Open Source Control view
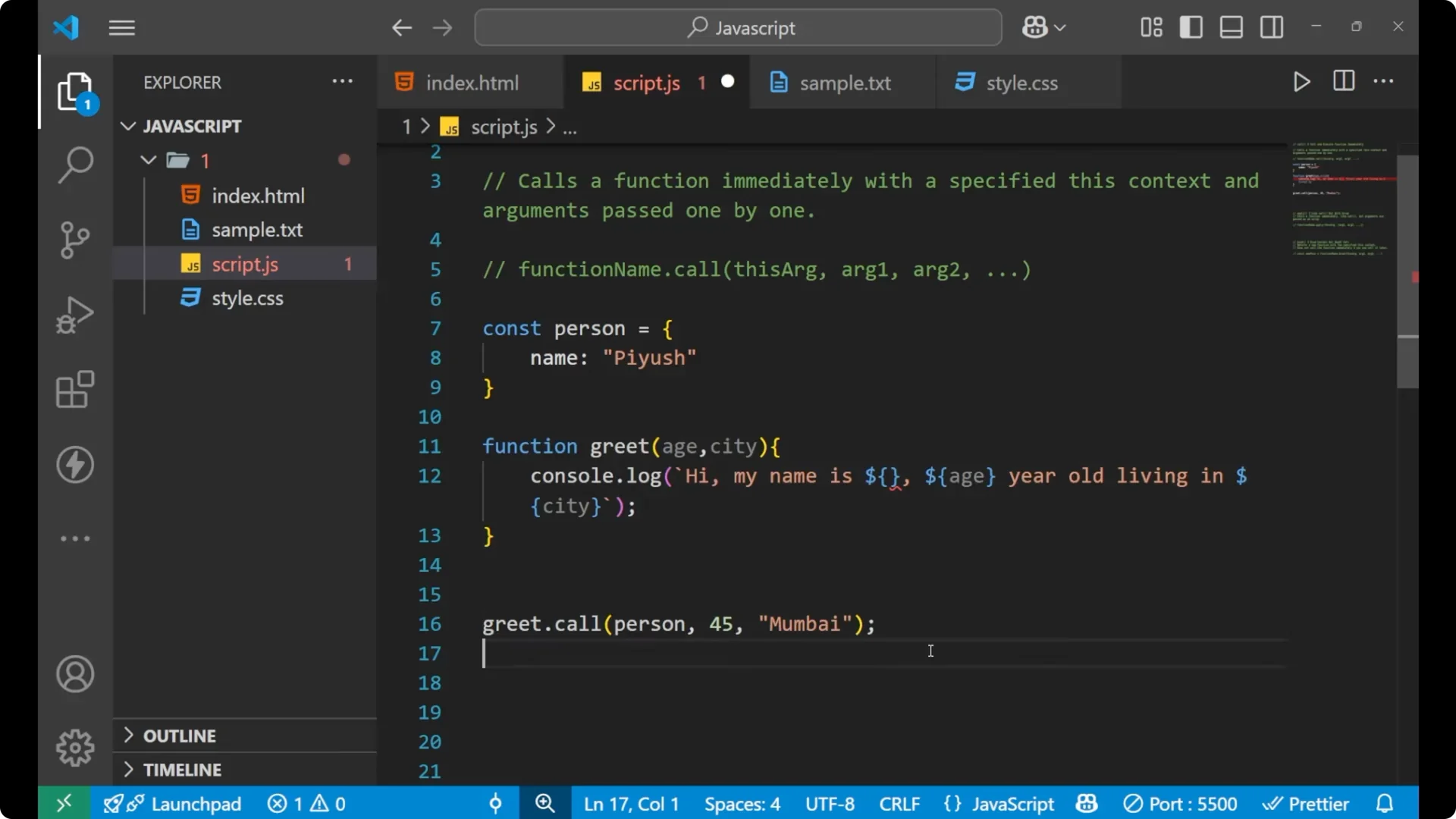Screen dimensions: 1456x819 pos(74,240)
